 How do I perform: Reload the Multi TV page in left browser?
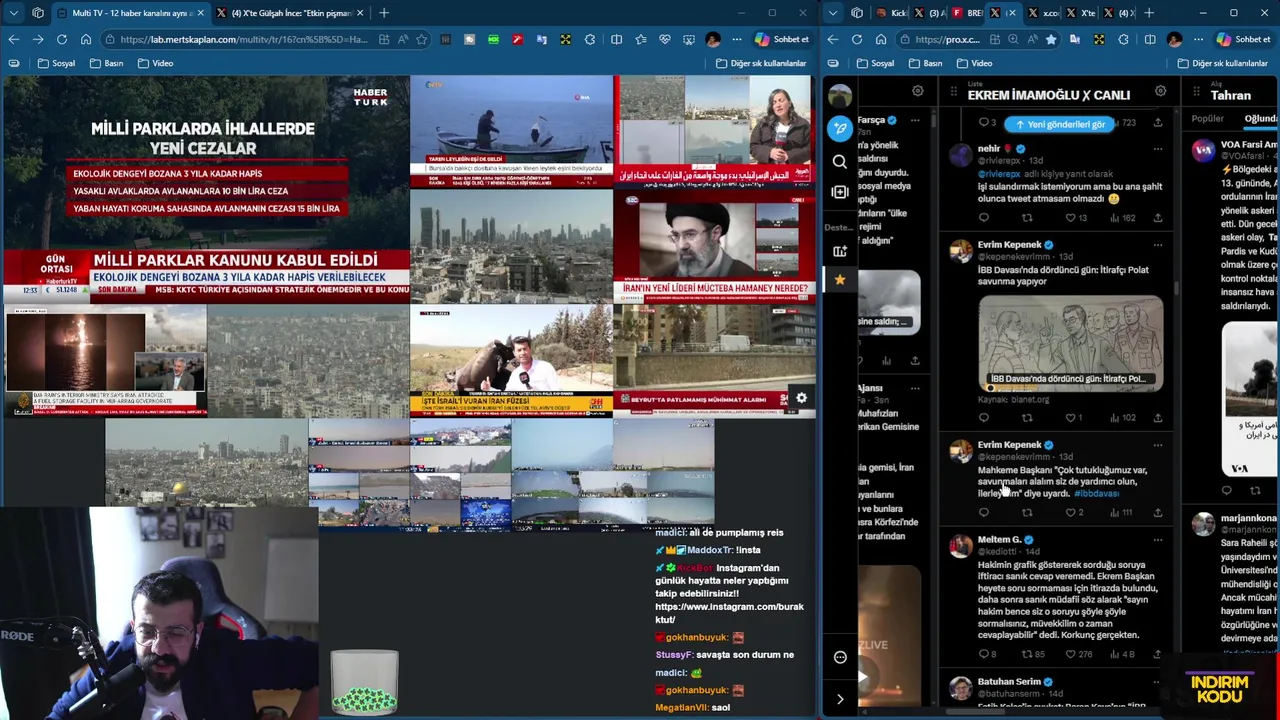[x=62, y=39]
